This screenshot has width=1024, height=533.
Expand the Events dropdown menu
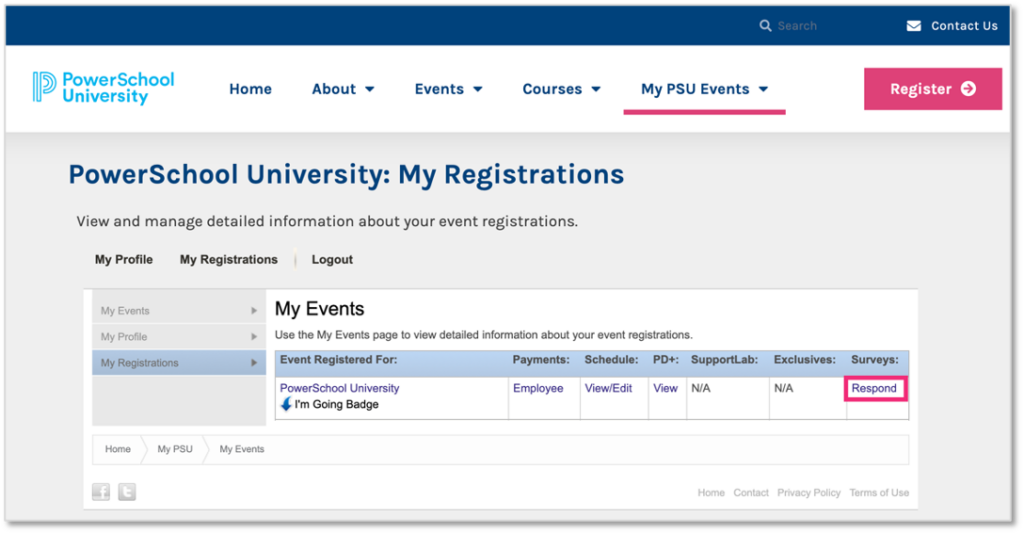(x=449, y=89)
